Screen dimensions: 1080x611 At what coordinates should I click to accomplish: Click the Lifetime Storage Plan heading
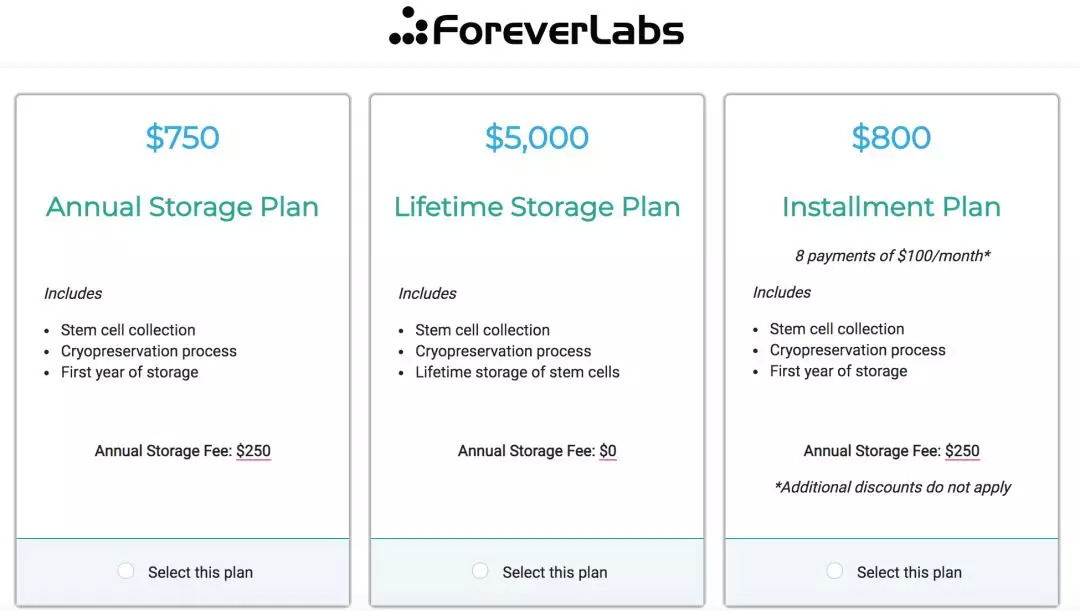click(537, 207)
